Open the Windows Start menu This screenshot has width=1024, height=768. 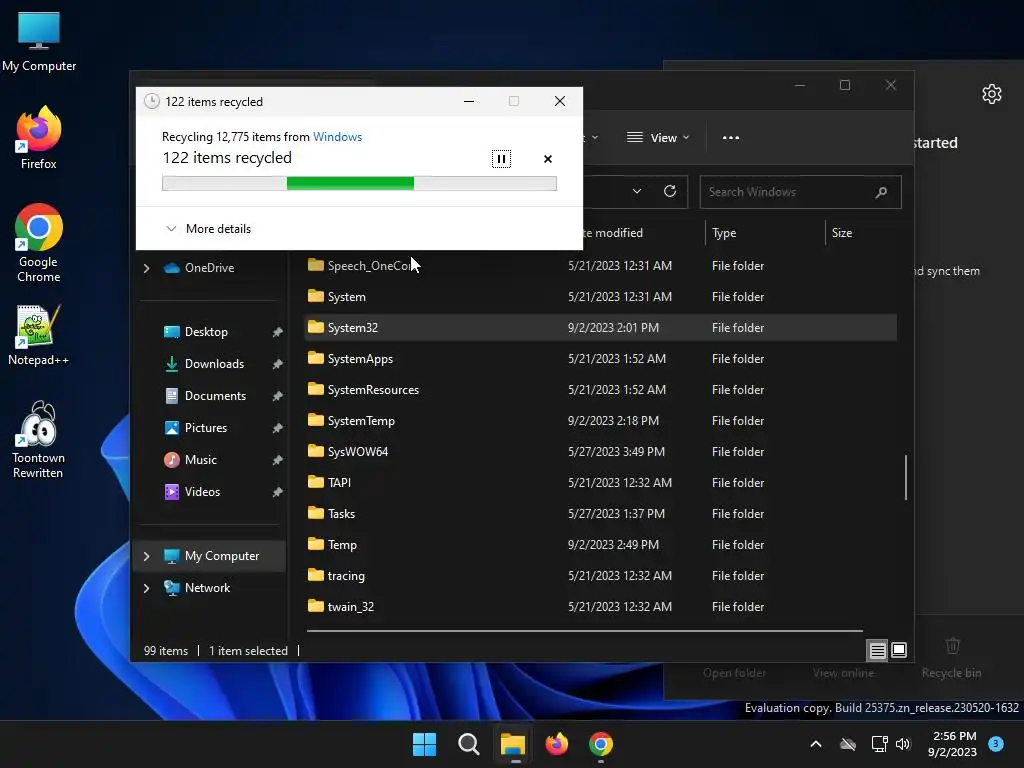coord(424,744)
